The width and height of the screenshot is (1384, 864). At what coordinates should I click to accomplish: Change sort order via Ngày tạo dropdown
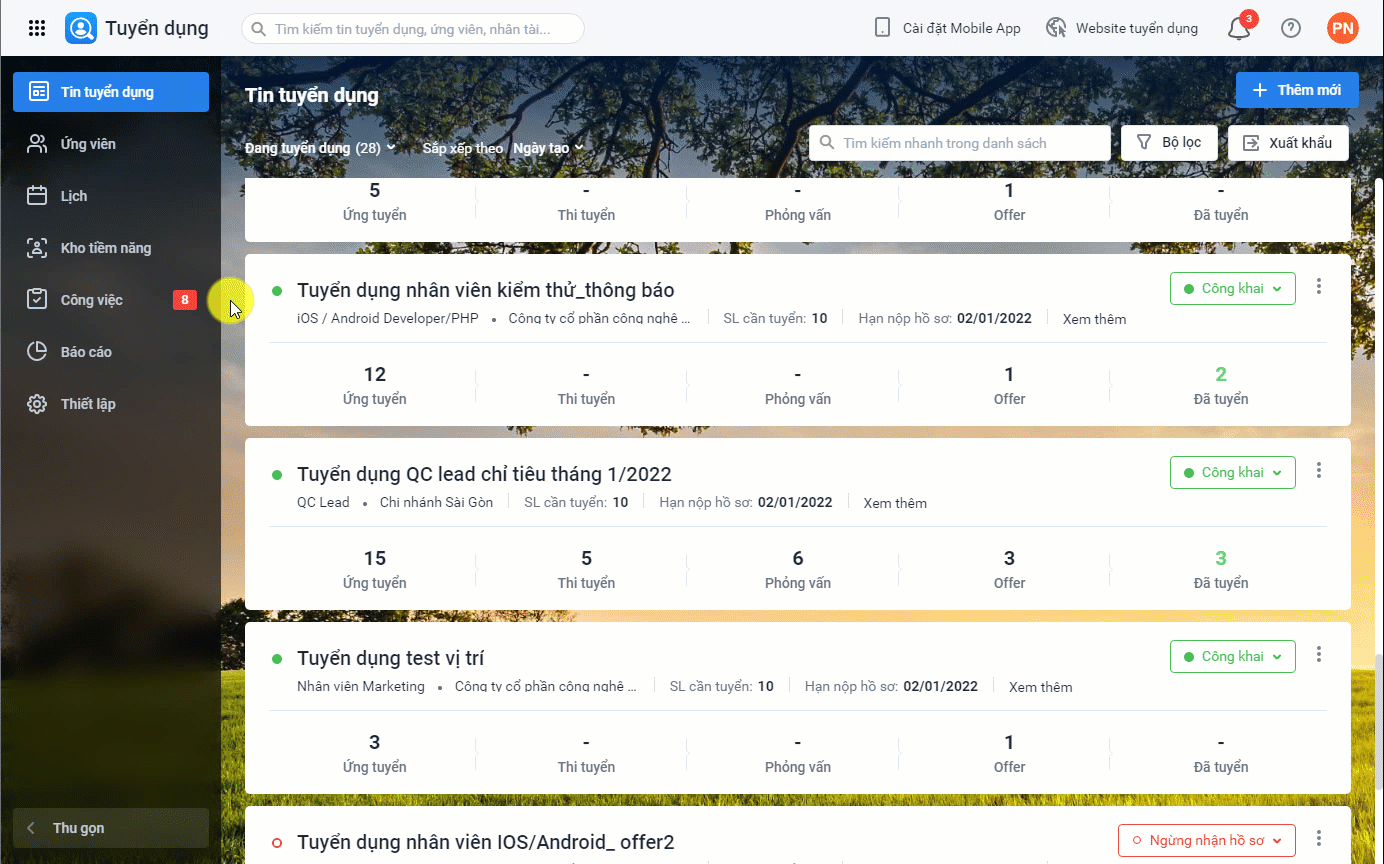tap(547, 148)
